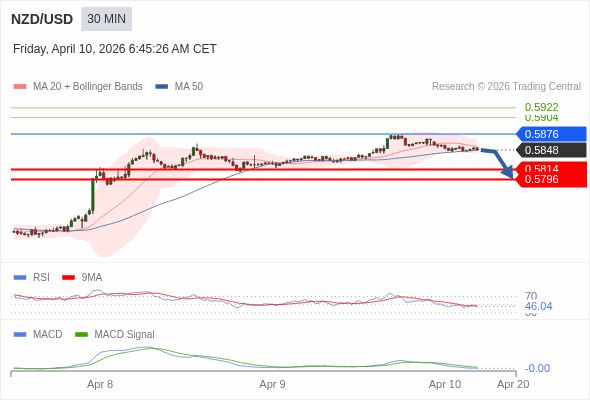Click the 30 MIN timeframe badge

click(x=106, y=19)
